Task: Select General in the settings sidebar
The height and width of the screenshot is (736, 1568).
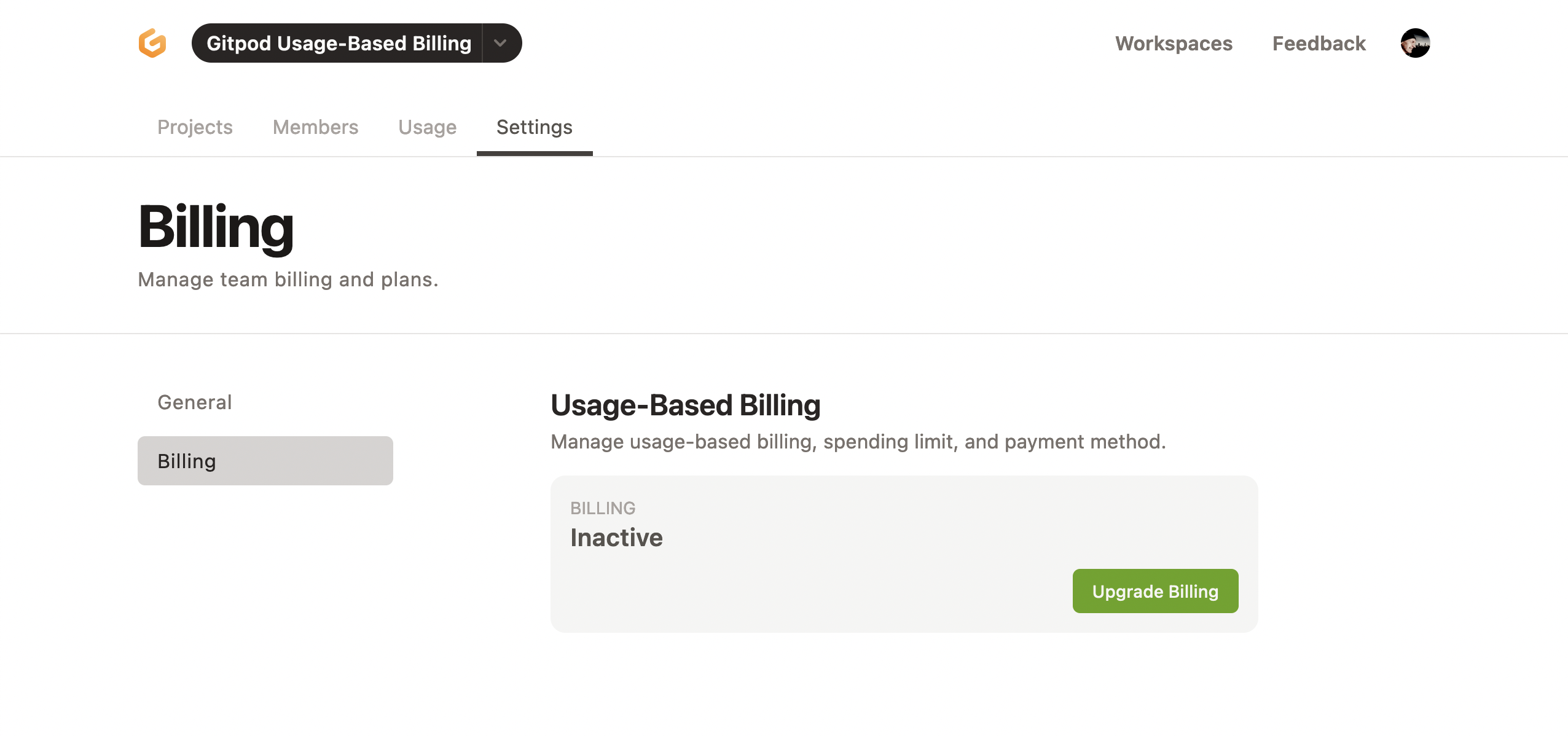Action: click(x=194, y=402)
